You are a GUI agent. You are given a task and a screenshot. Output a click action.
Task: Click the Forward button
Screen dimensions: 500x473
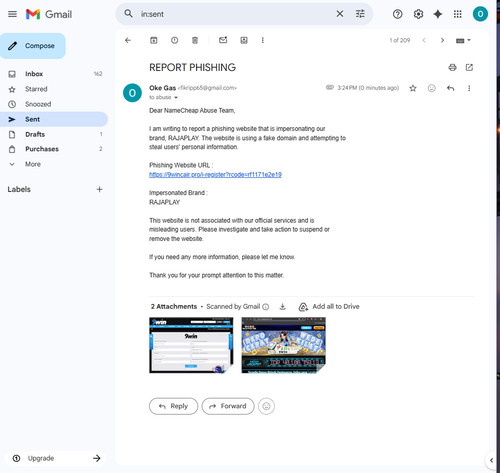(228, 406)
